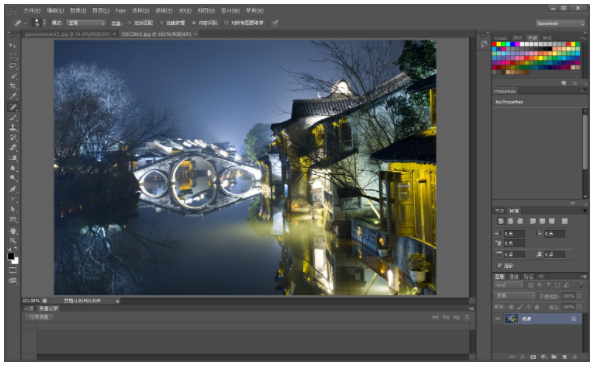Select the Eyedropper tool

click(13, 97)
